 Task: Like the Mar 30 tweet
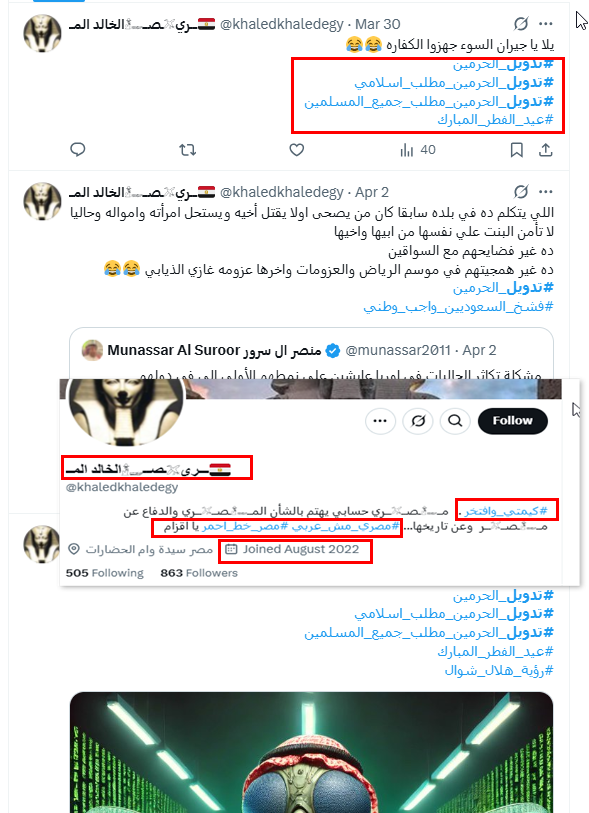pos(297,150)
